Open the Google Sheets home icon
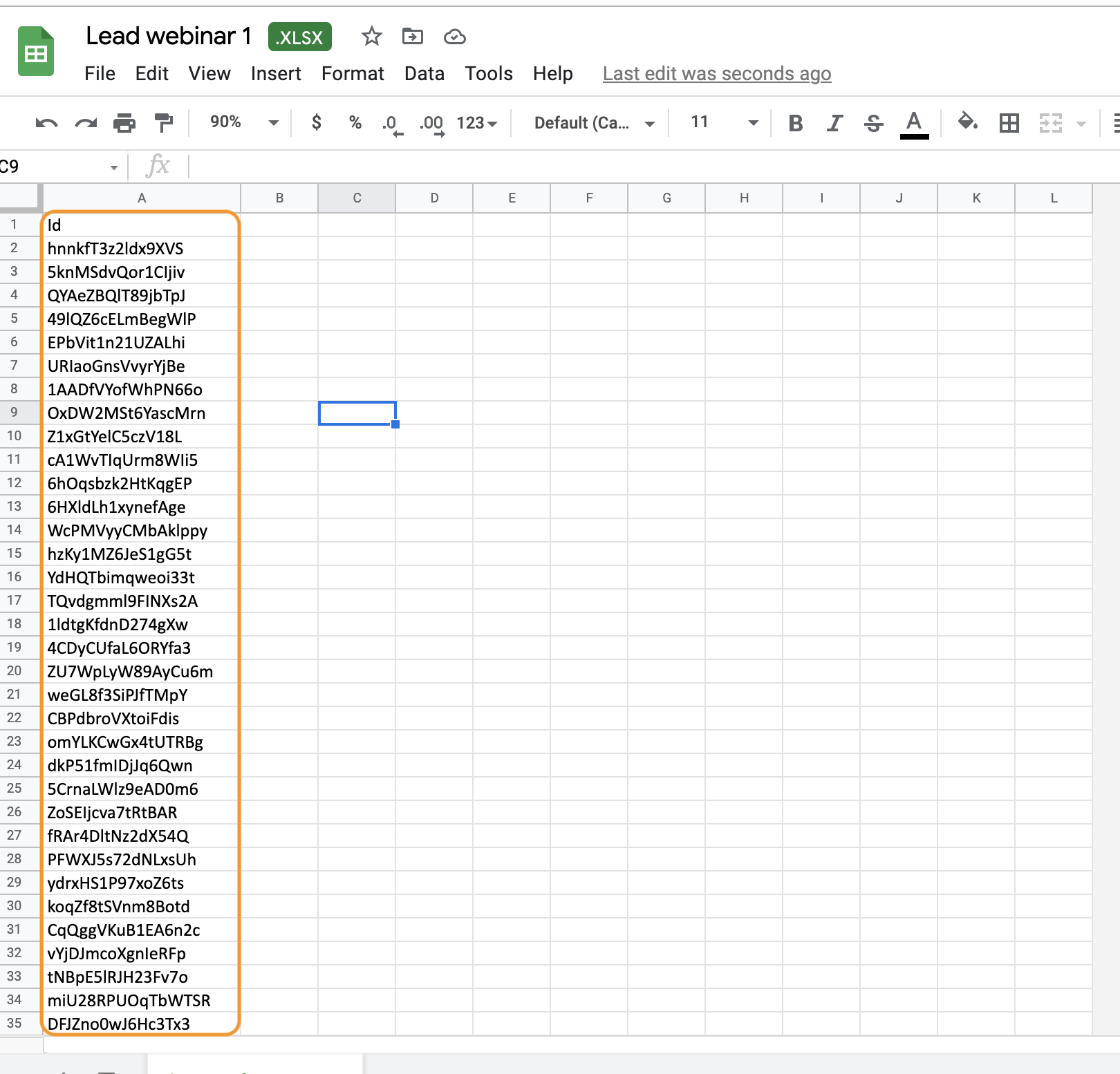The width and height of the screenshot is (1120, 1074). click(x=36, y=51)
